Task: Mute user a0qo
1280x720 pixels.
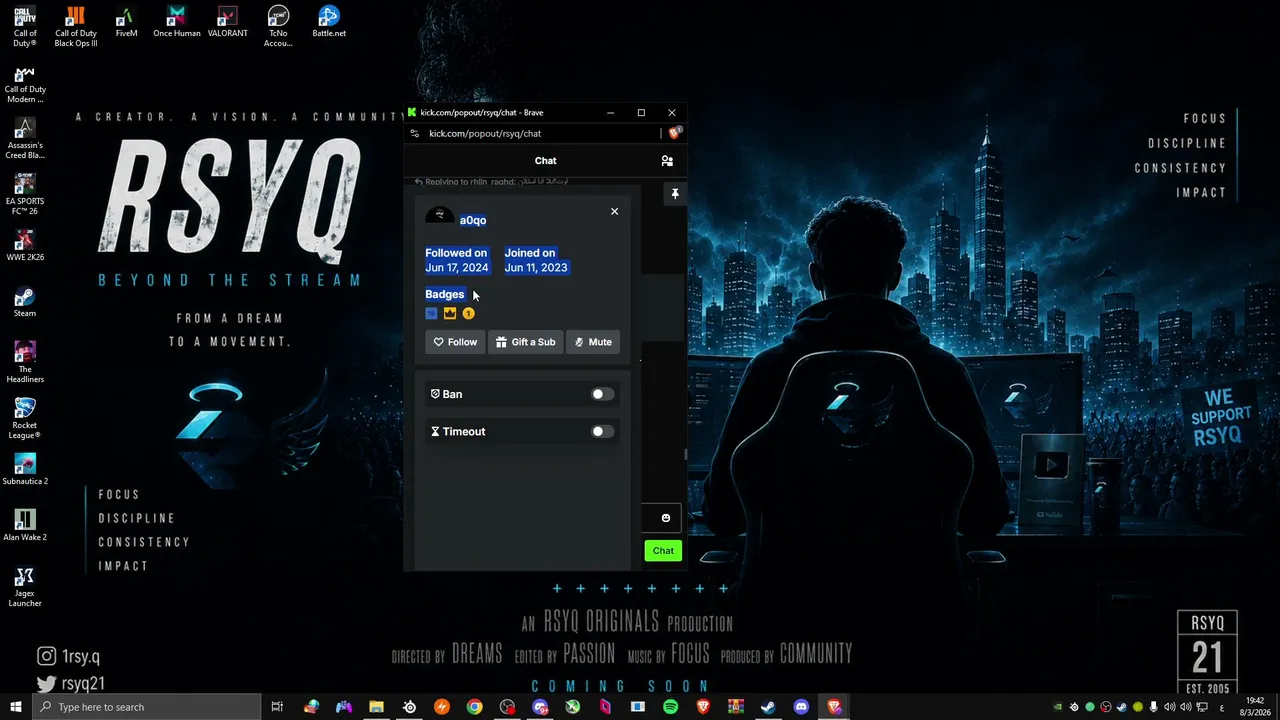Action: coord(593,342)
